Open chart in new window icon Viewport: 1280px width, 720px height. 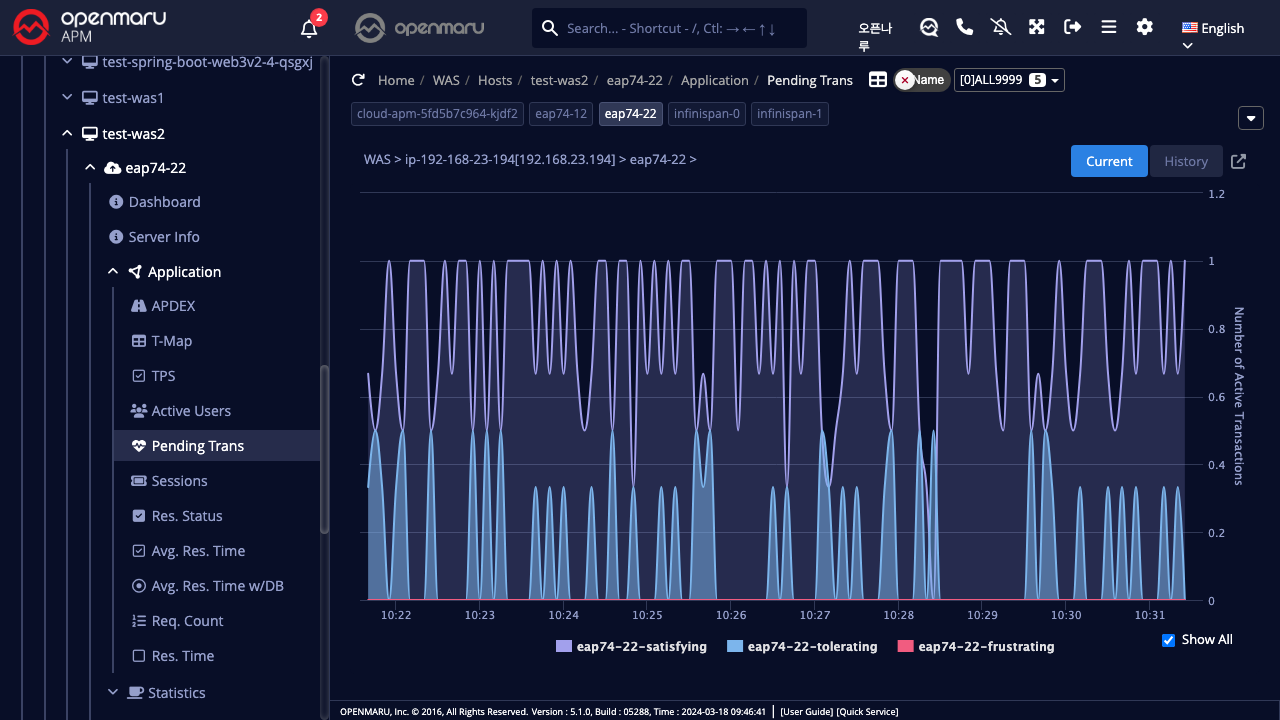click(x=1238, y=161)
